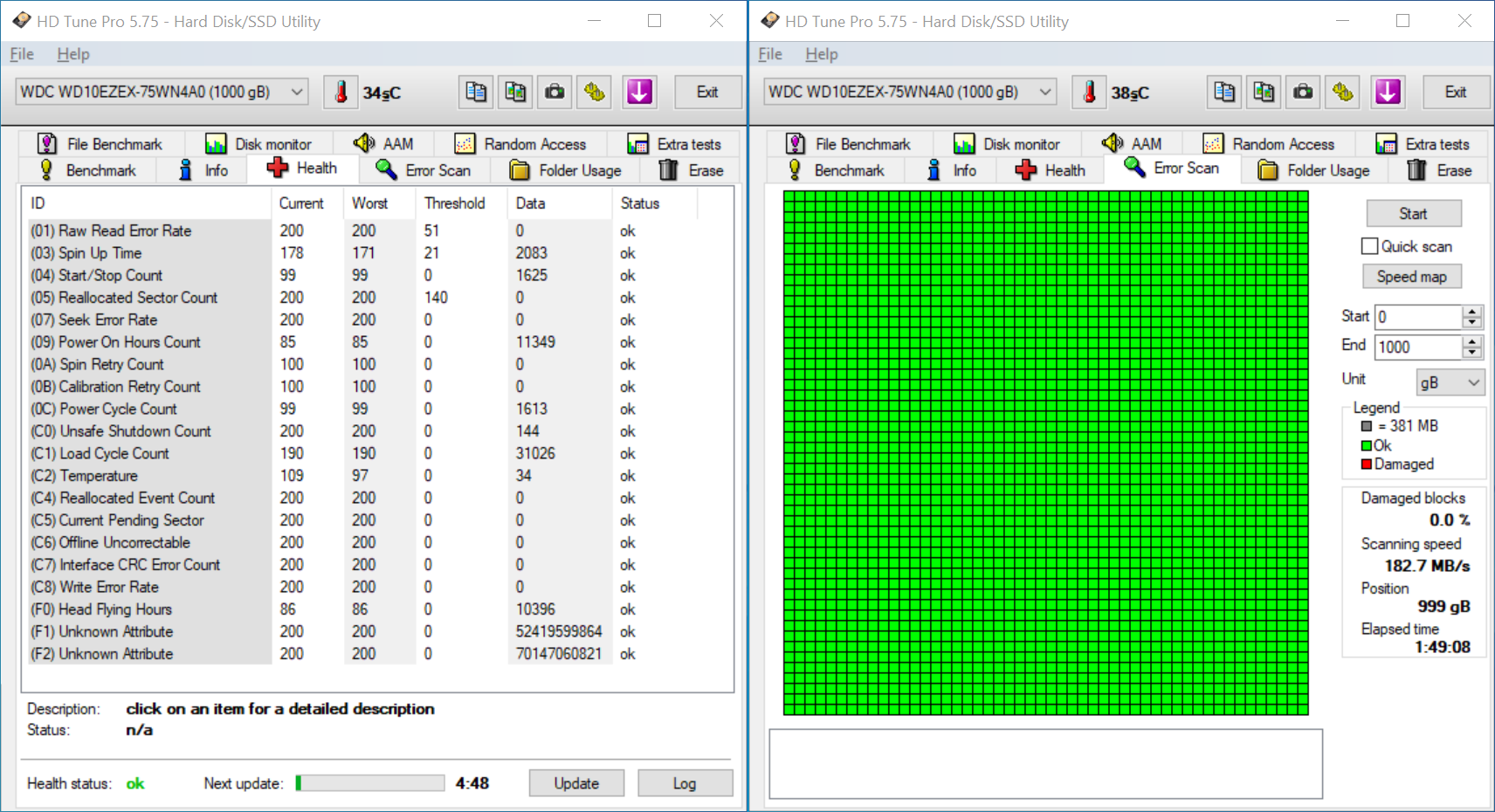Image resolution: width=1495 pixels, height=812 pixels.
Task: Click copy info icon in right window toolbar
Action: click(1224, 92)
